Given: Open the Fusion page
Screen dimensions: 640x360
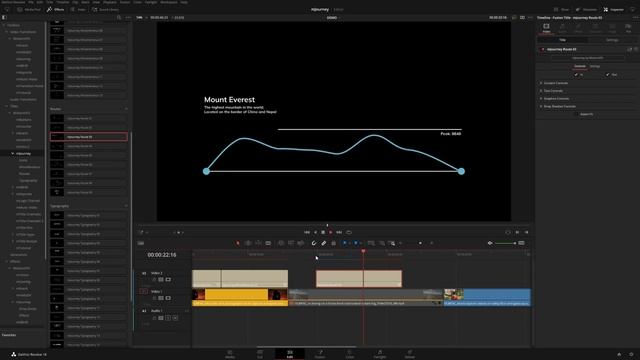Looking at the screenshot, I should (x=320, y=354).
